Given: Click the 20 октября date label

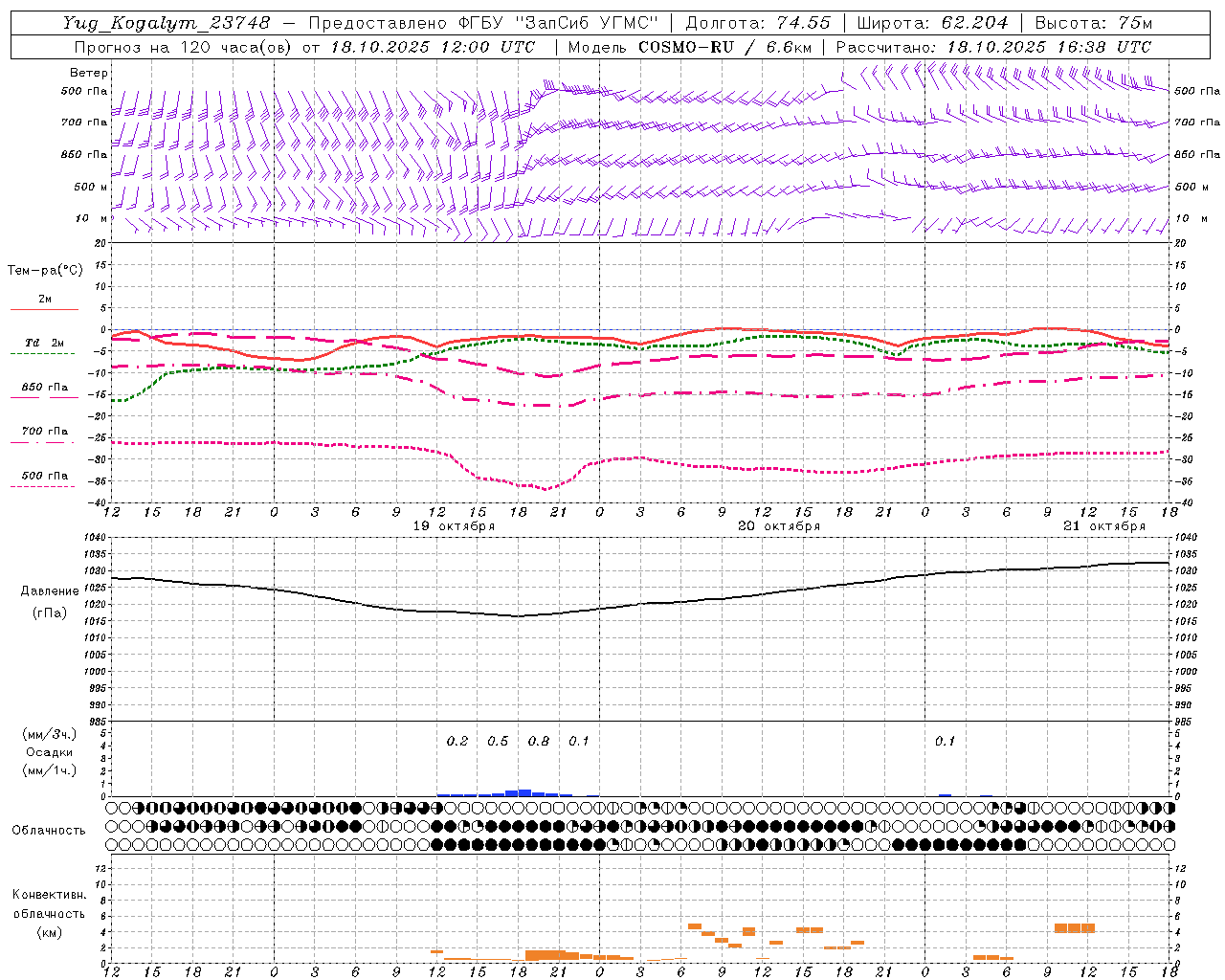Looking at the screenshot, I should 779,526.
